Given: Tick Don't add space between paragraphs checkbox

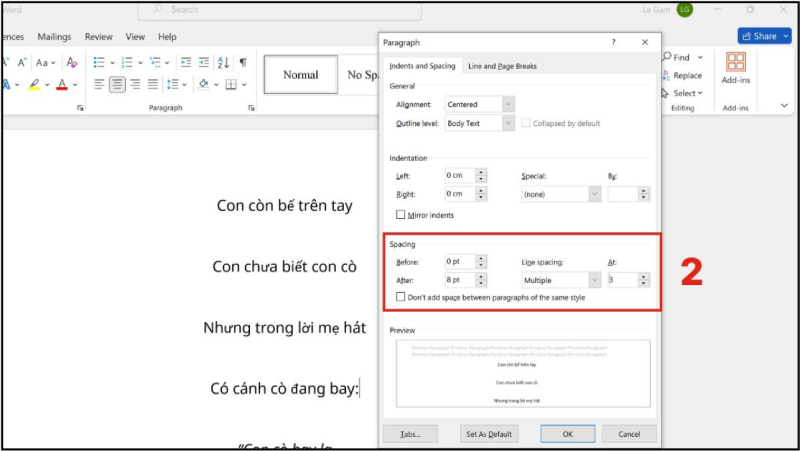Looking at the screenshot, I should click(x=401, y=297).
